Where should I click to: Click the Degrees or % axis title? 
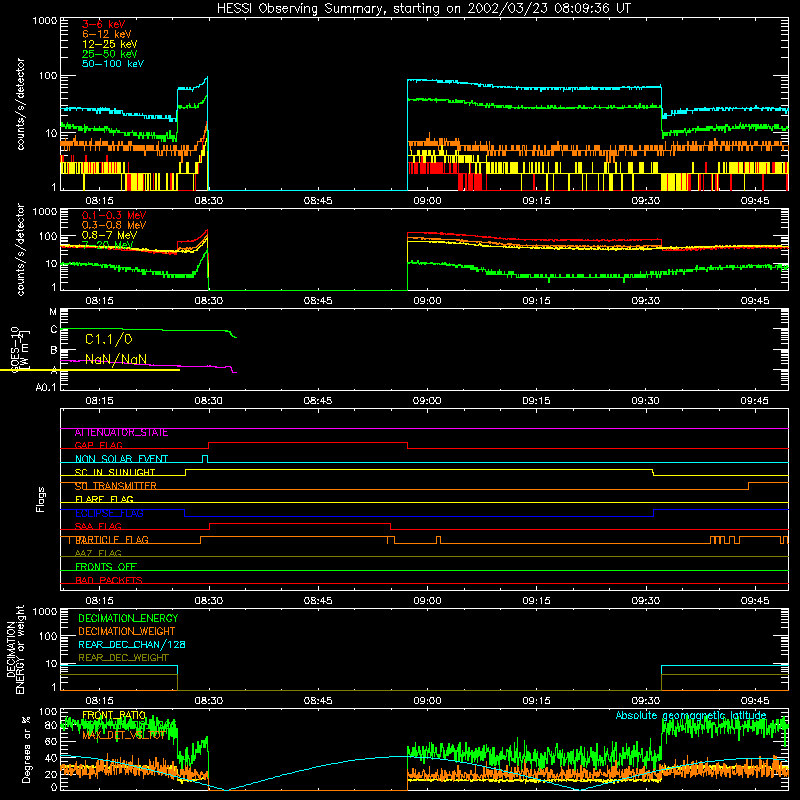27,749
